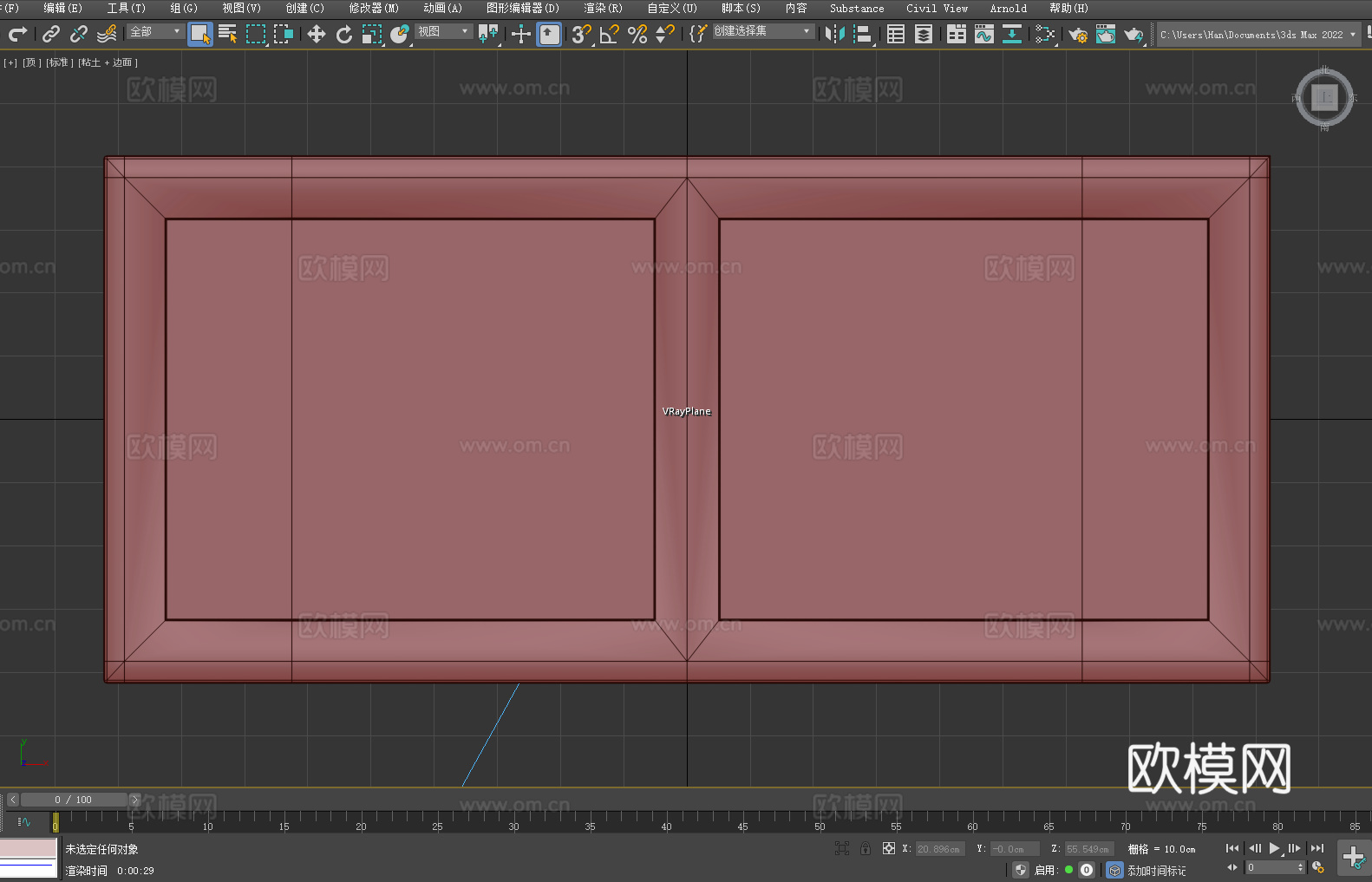Click the time slider 0 / 100
Image resolution: width=1372 pixels, height=882 pixels.
pyautogui.click(x=74, y=800)
